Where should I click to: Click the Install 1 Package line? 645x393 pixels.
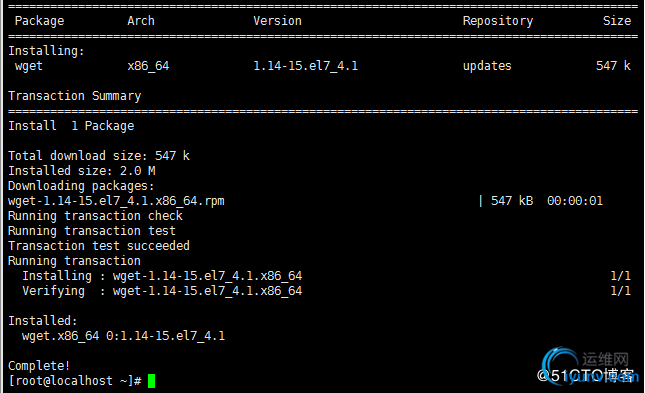click(x=71, y=126)
